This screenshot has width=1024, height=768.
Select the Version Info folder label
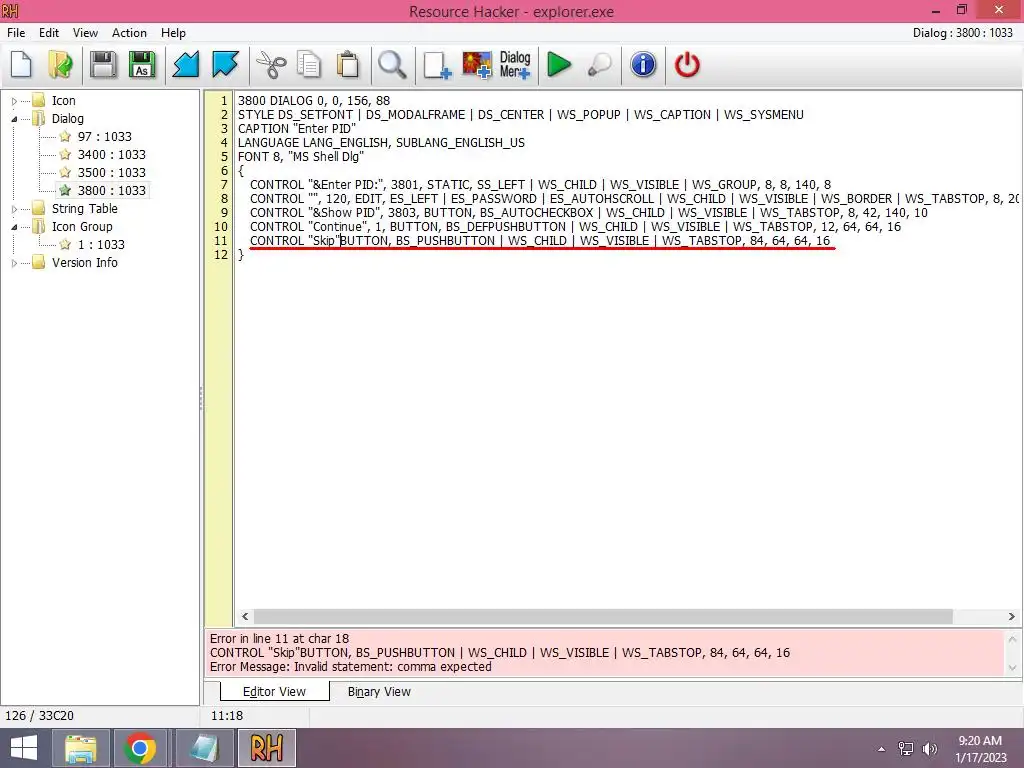85,263
